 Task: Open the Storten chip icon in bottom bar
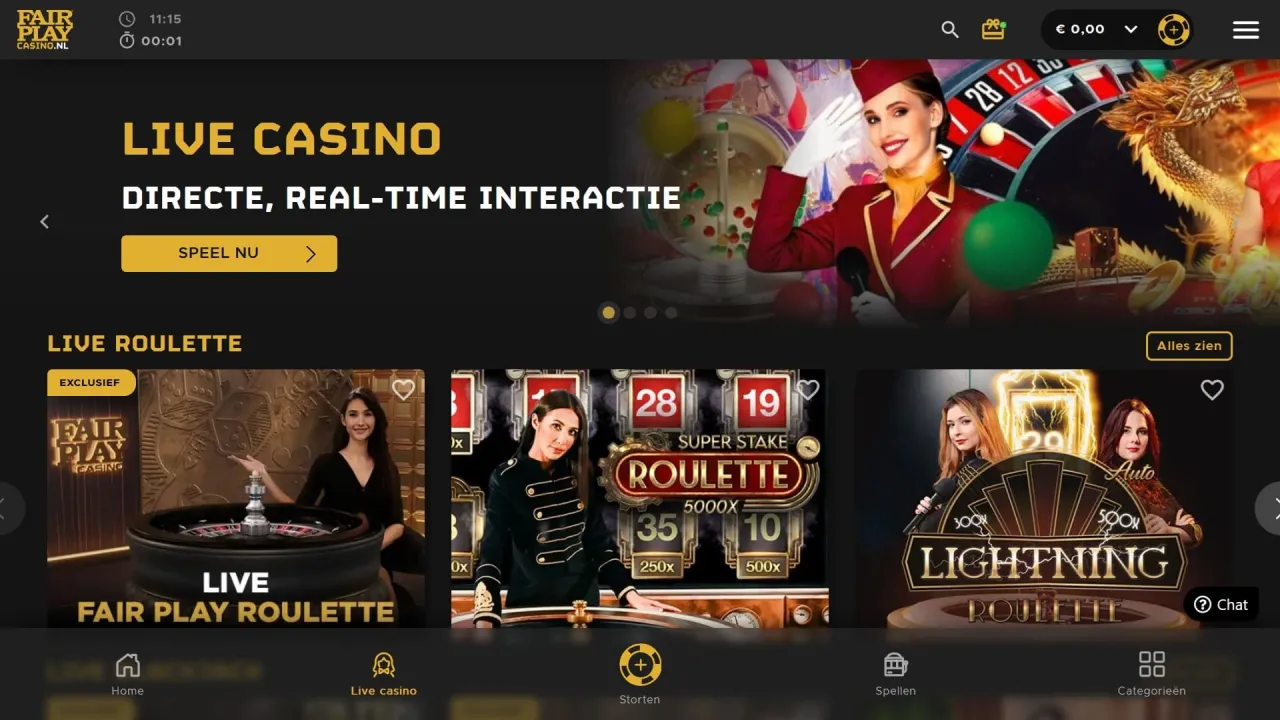[x=640, y=664]
